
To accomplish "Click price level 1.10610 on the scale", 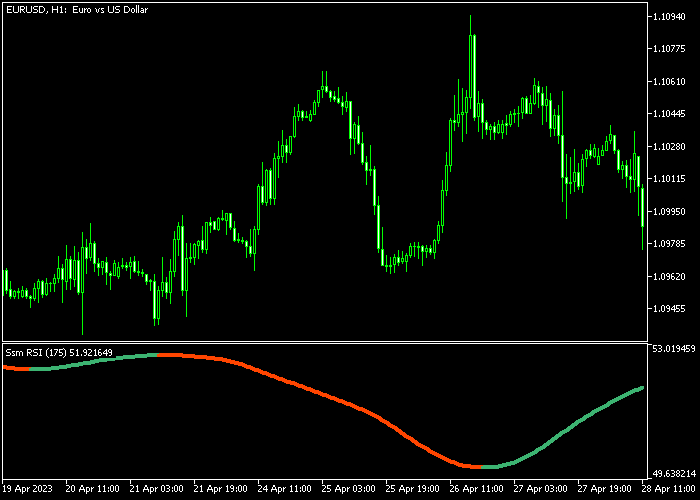I will (669, 82).
